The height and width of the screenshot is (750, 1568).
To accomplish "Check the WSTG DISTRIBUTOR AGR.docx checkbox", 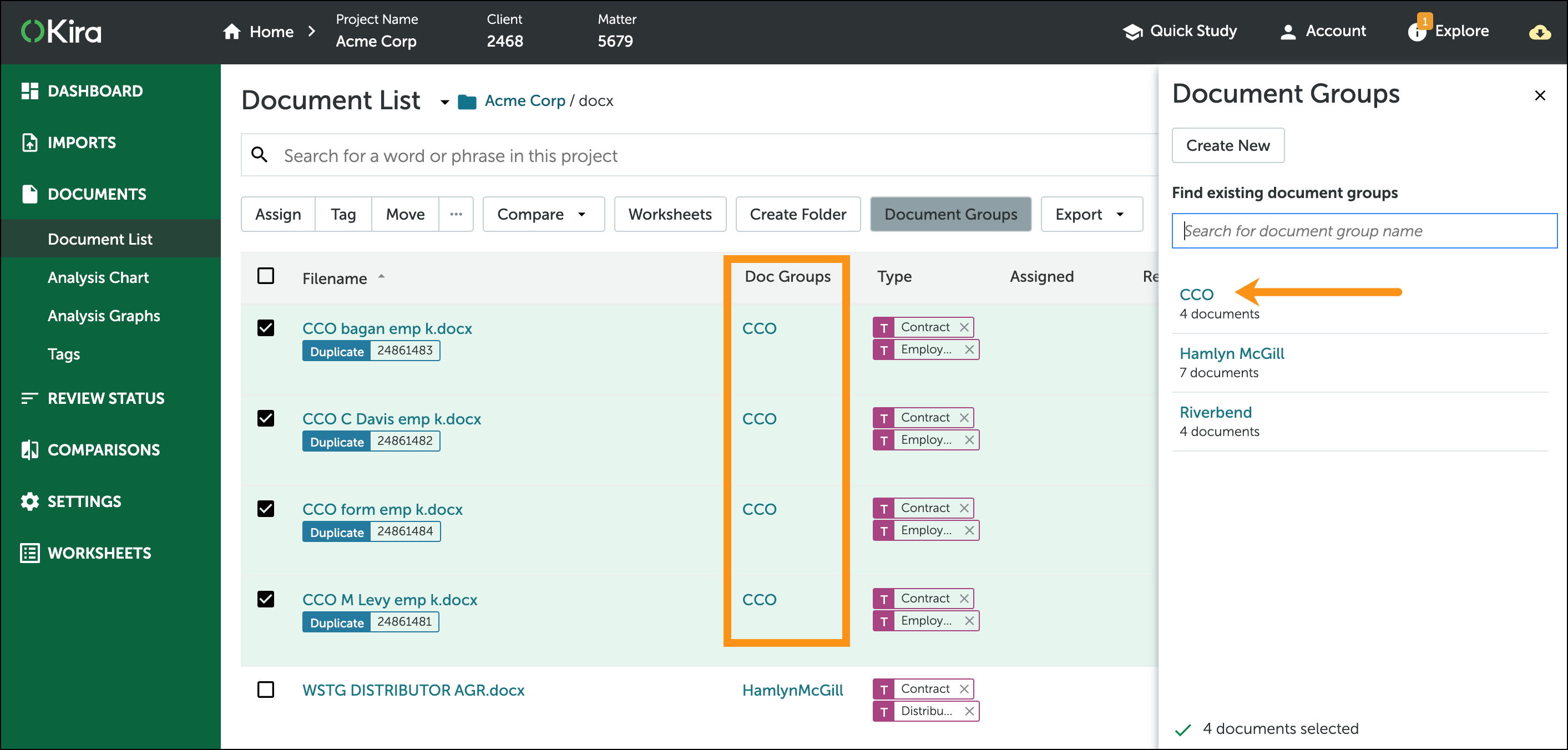I will tap(265, 689).
